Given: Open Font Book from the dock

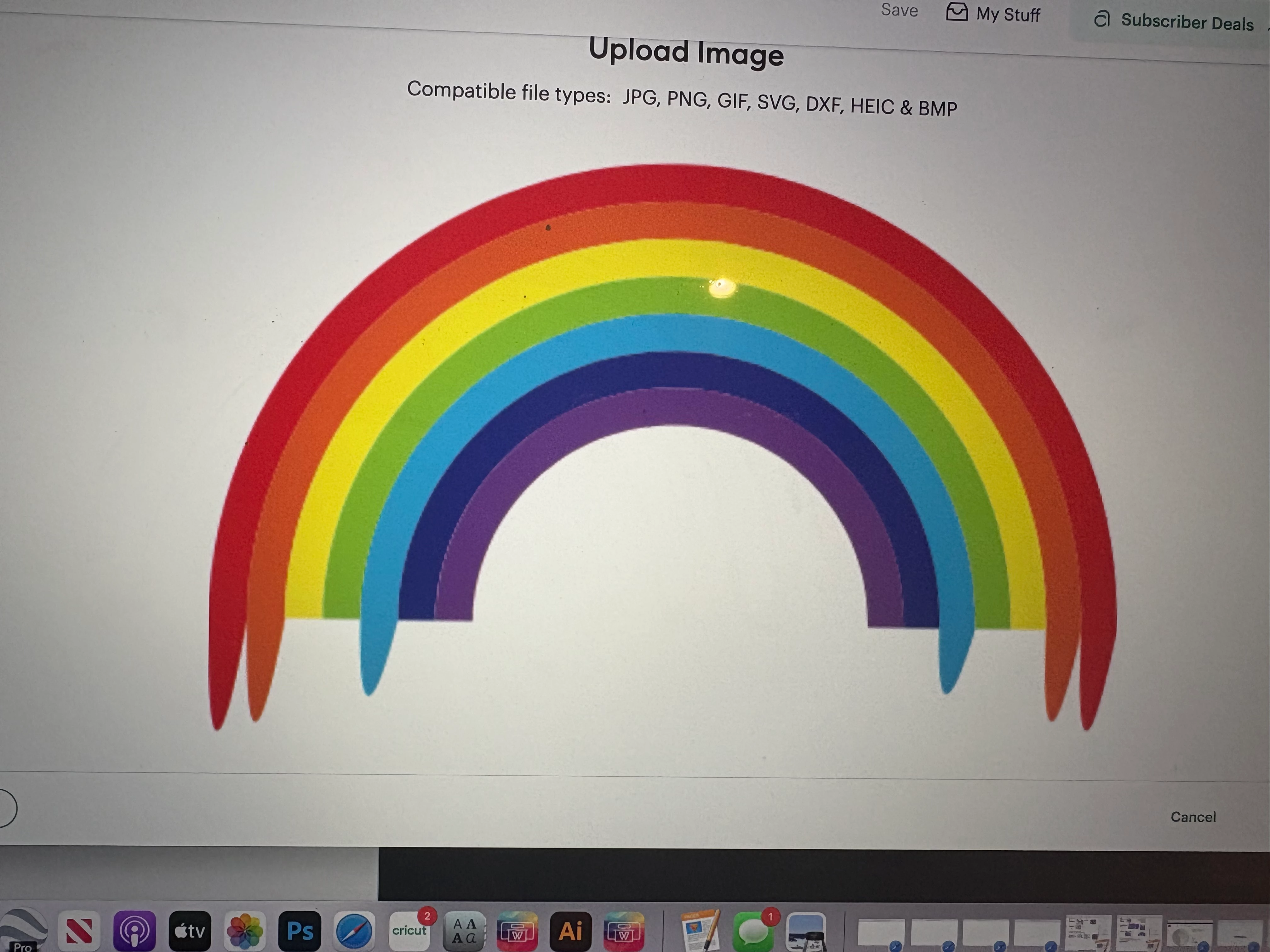Looking at the screenshot, I should tap(464, 931).
